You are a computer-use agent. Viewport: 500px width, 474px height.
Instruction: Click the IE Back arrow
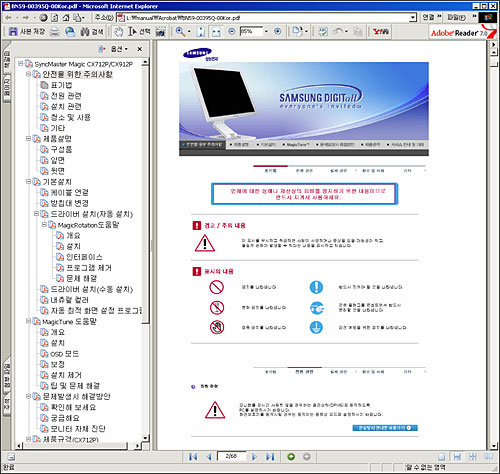pyautogui.click(x=8, y=17)
